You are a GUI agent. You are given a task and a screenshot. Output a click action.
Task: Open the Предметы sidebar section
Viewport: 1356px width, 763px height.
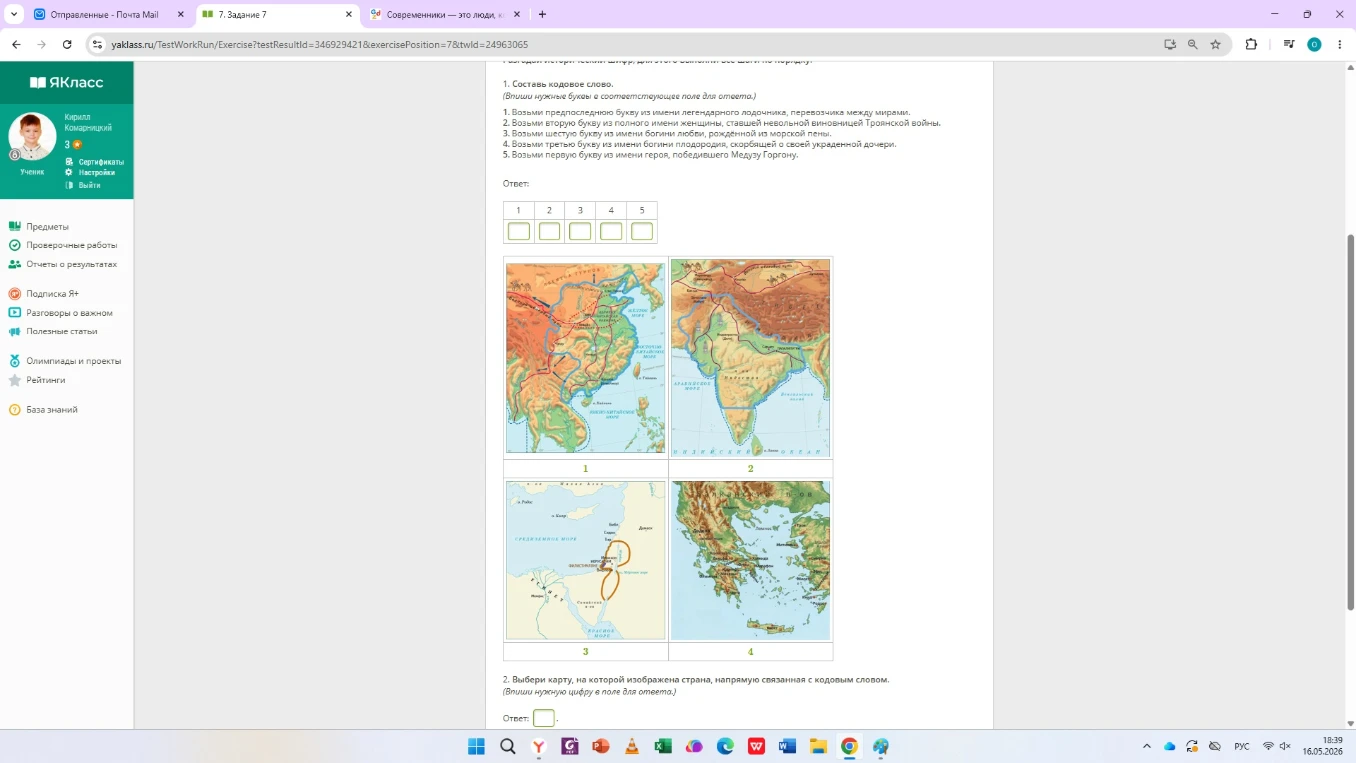click(47, 227)
